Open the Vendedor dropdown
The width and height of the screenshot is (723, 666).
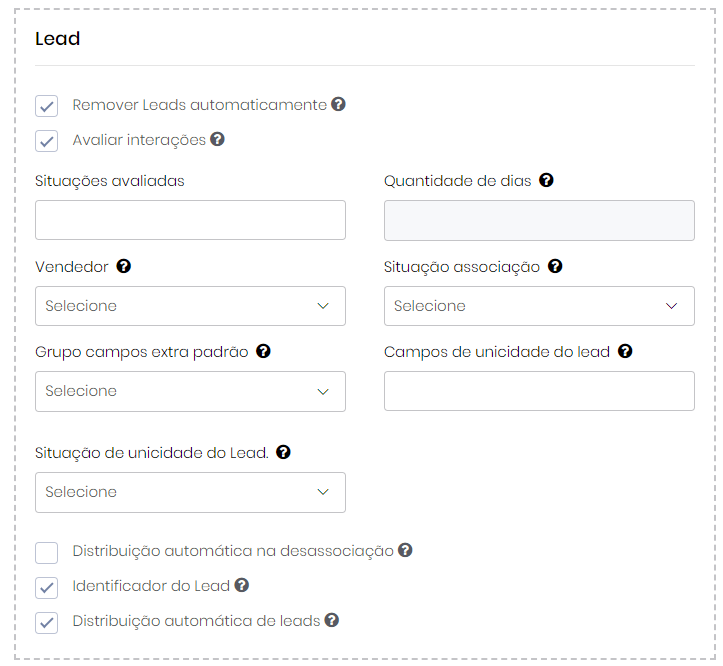click(190, 306)
